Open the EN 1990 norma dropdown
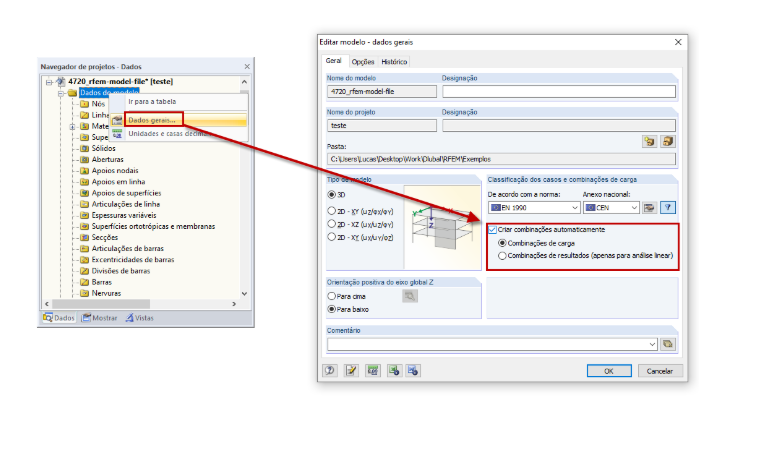760x454 pixels. coord(534,207)
